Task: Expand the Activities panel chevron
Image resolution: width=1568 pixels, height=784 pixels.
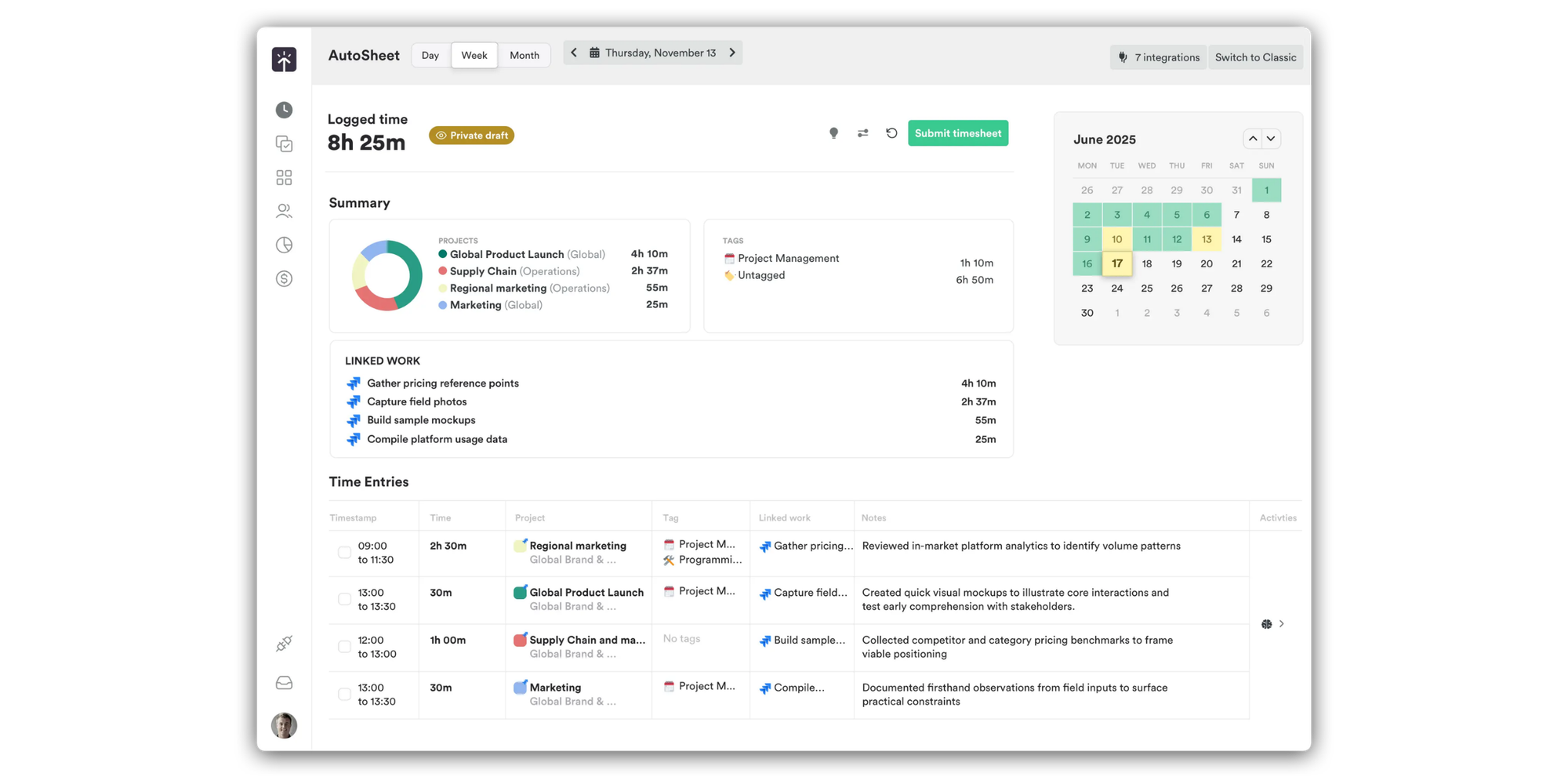Action: pyautogui.click(x=1281, y=624)
